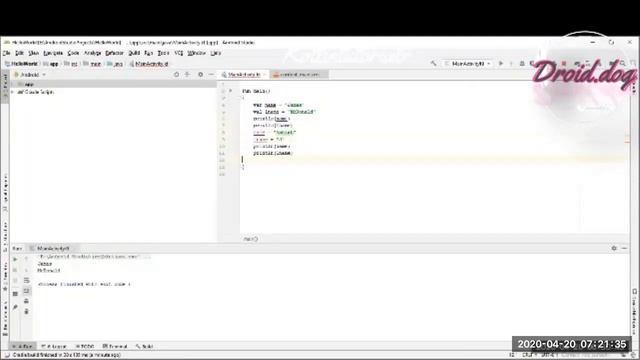This screenshot has height=360, width=640.
Task: Click the Make Project hammer icon
Action: pos(433,64)
